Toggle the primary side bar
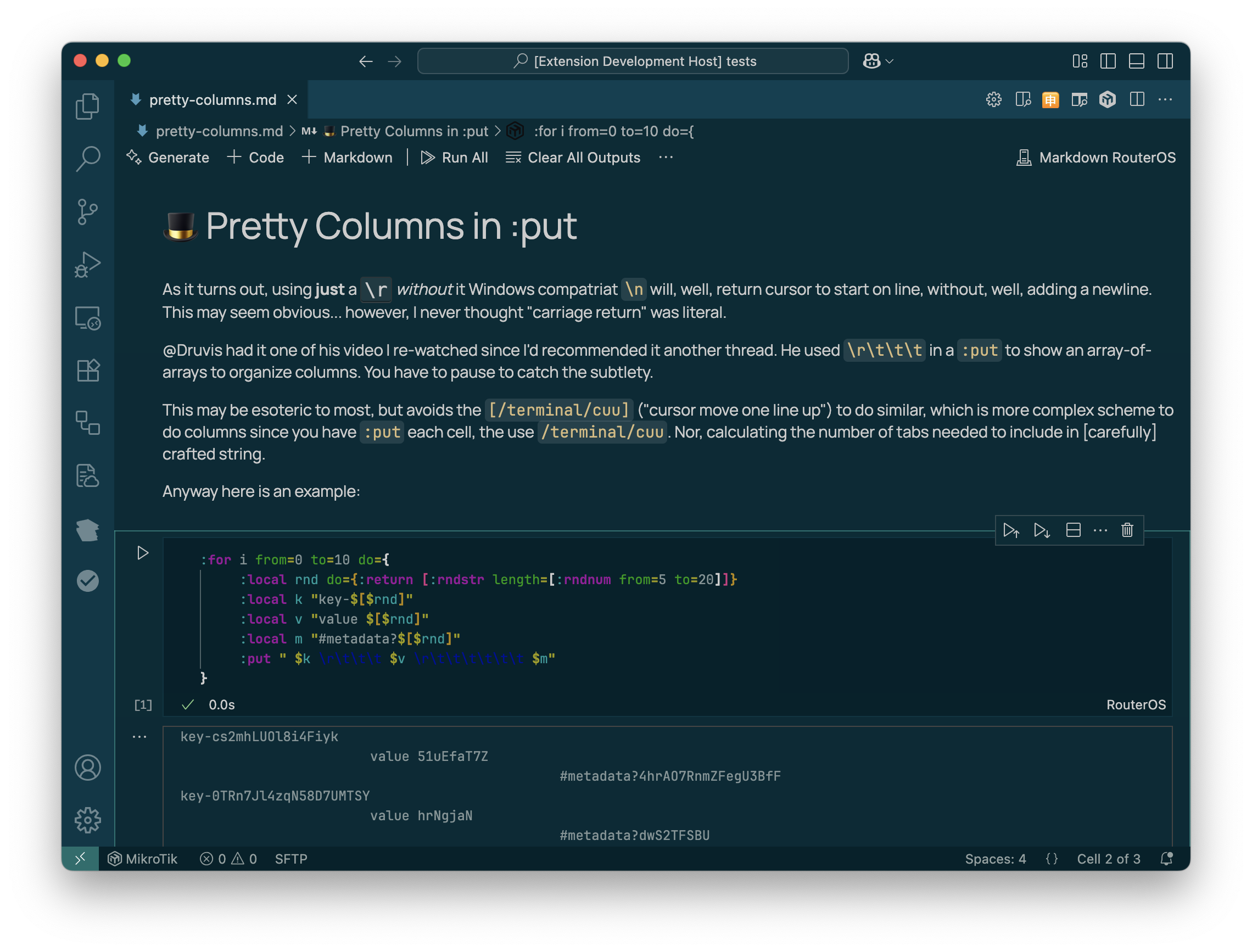Screen dimensions: 1252x952 click(x=1108, y=61)
